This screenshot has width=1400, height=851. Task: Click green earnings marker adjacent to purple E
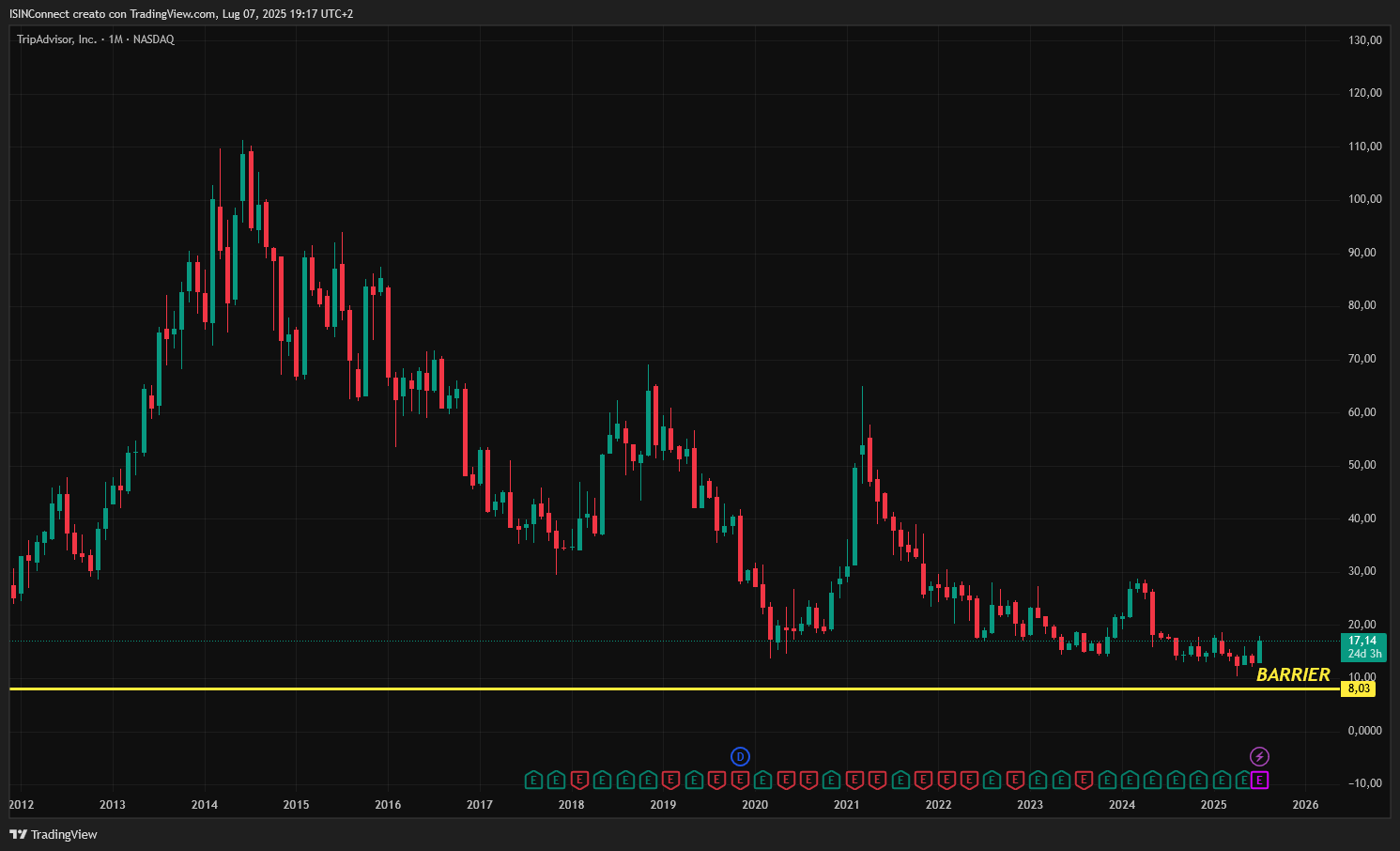point(1244,780)
